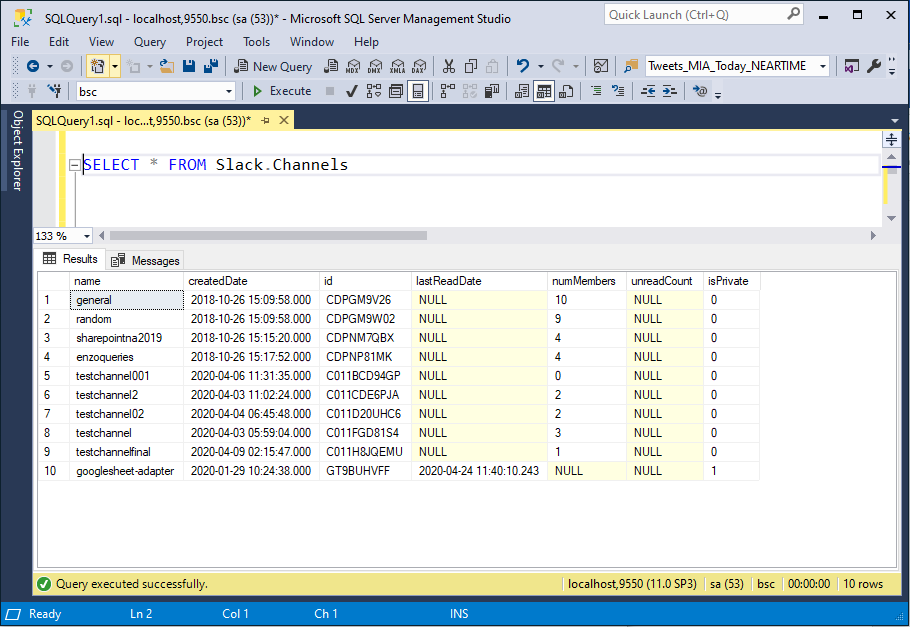Viewport: 910px width, 627px height.
Task: Toggle Results to Grid mode
Action: pos(544,91)
